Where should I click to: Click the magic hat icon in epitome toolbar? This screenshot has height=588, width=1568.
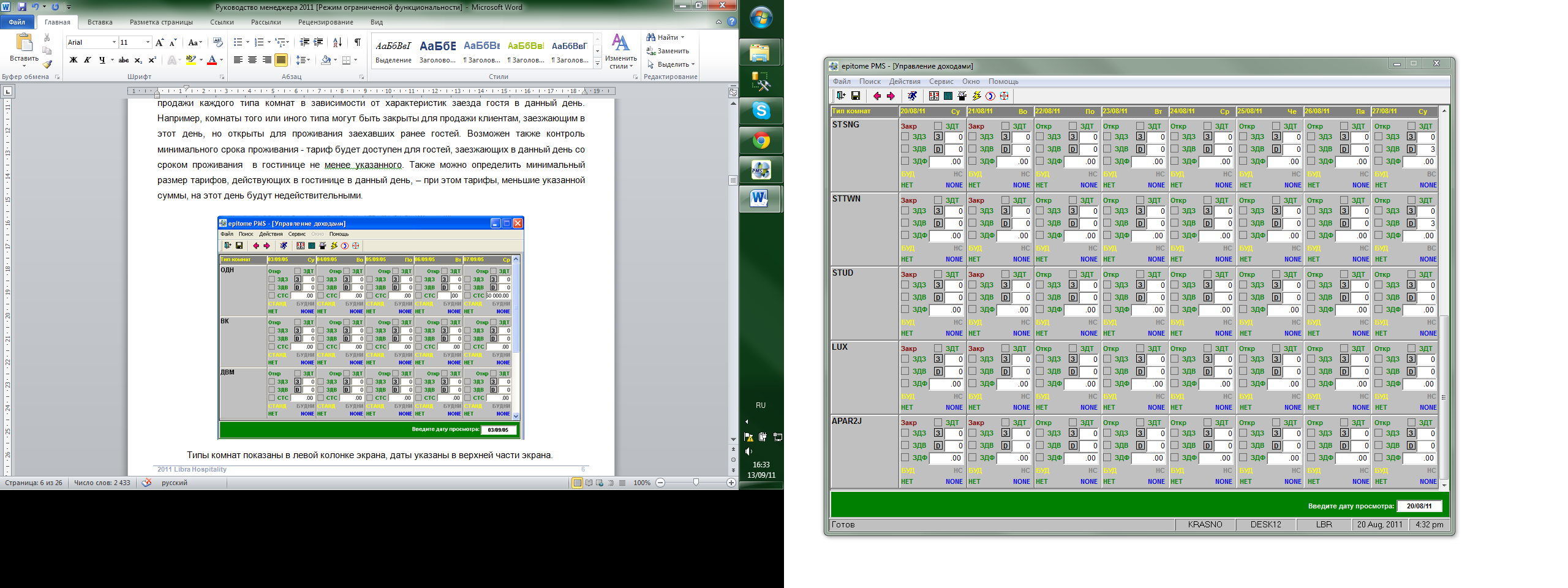(962, 96)
